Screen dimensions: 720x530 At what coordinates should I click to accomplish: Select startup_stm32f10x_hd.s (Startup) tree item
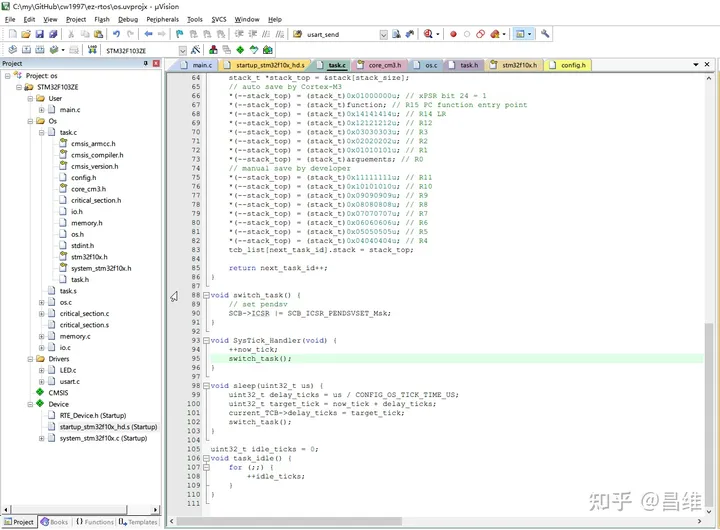pyautogui.click(x=108, y=427)
